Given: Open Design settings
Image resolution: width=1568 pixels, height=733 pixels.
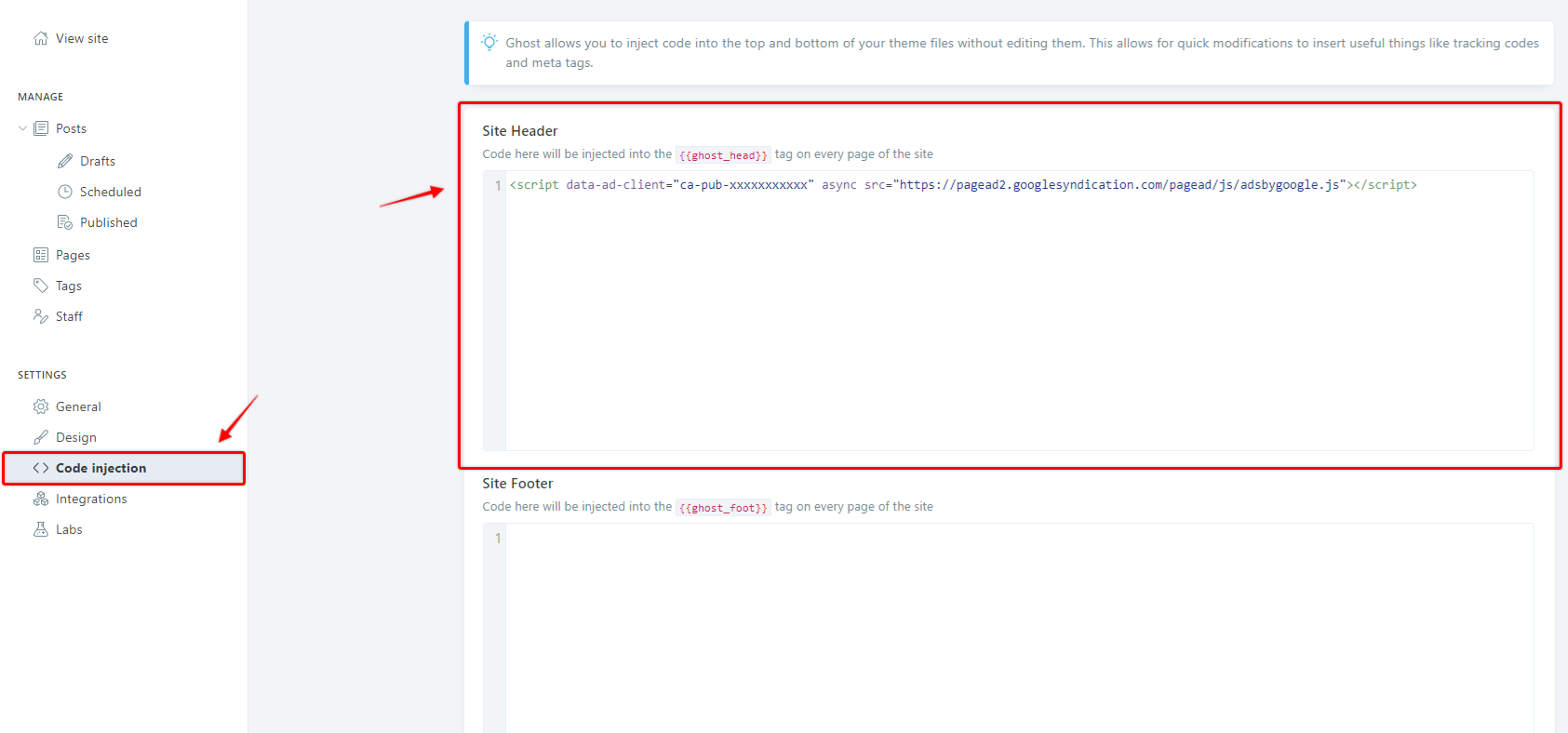Looking at the screenshot, I should point(76,437).
